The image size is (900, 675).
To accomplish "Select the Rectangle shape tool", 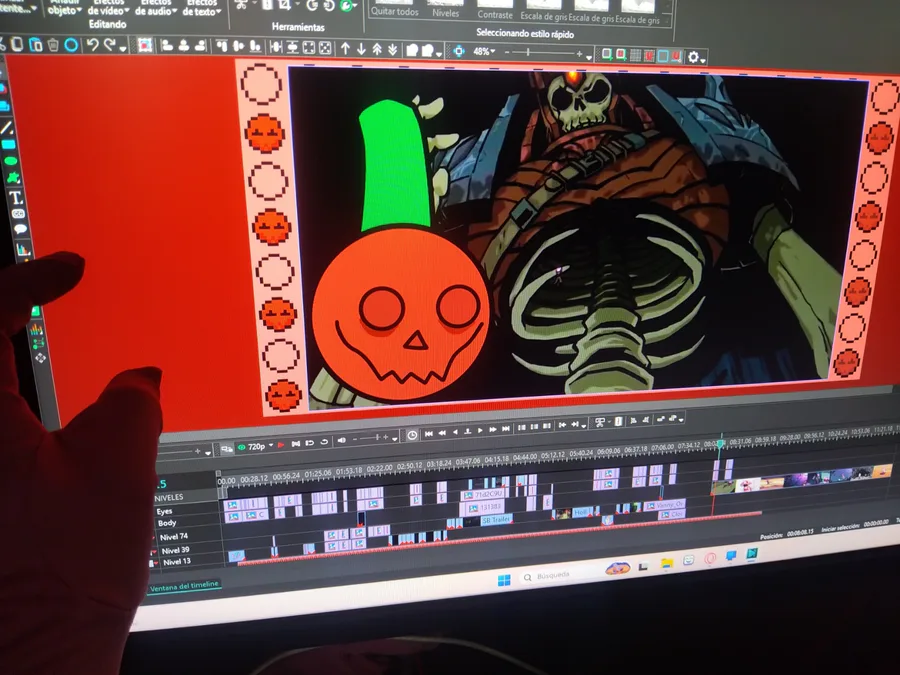I will click(9, 145).
